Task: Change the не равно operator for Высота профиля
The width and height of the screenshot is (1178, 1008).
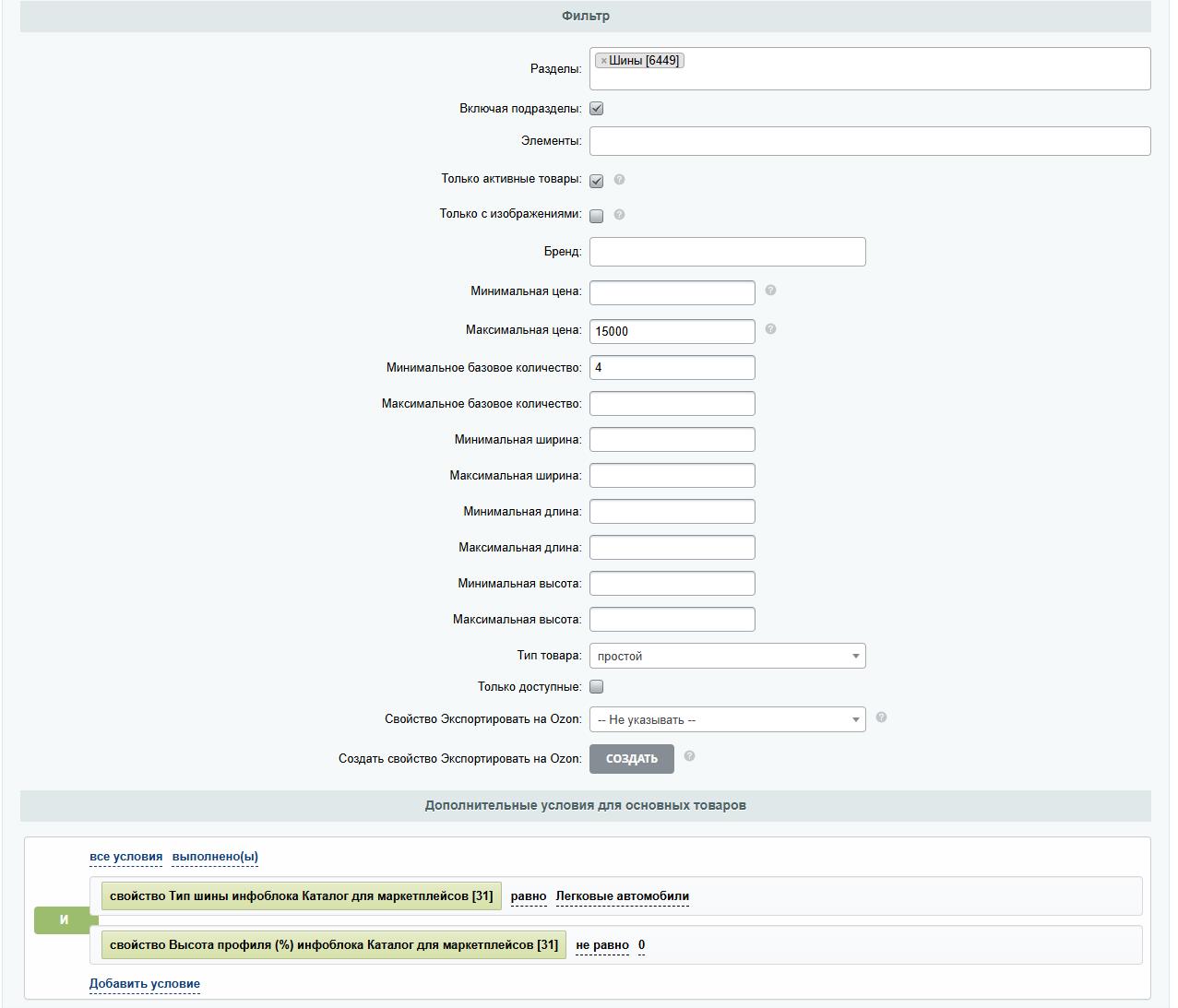Action: (x=602, y=945)
